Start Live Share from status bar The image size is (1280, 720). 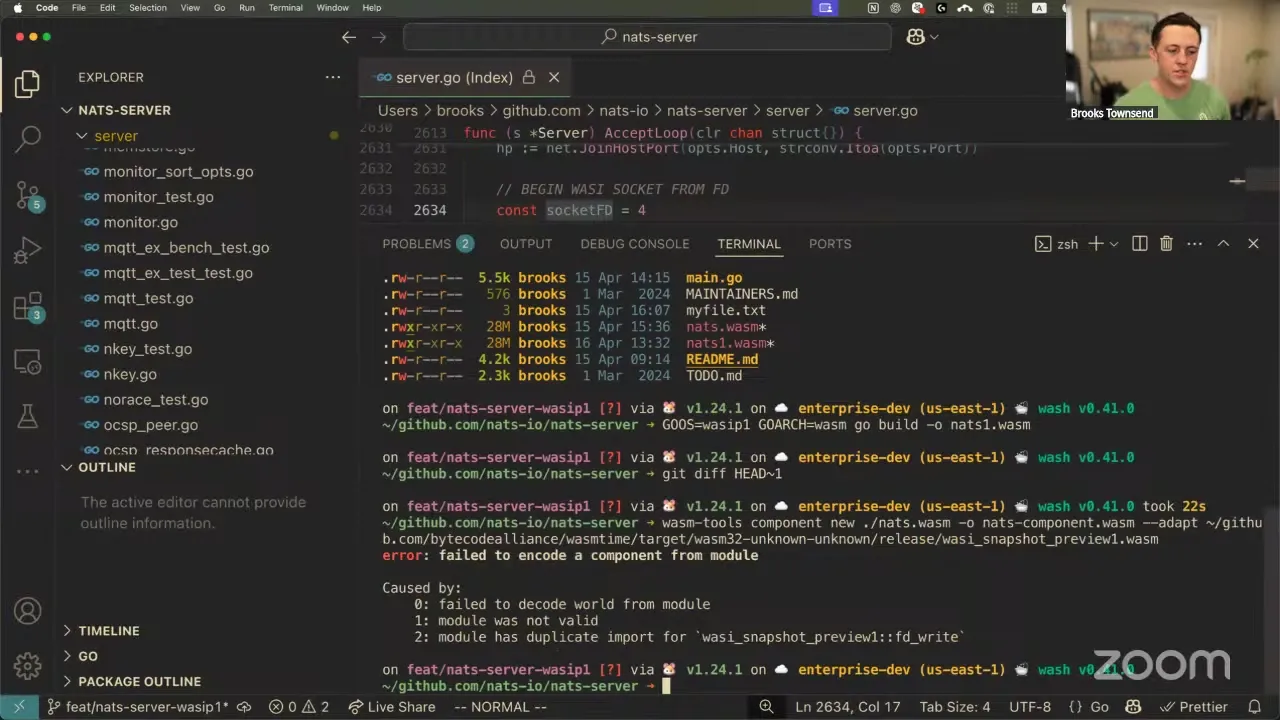click(391, 707)
